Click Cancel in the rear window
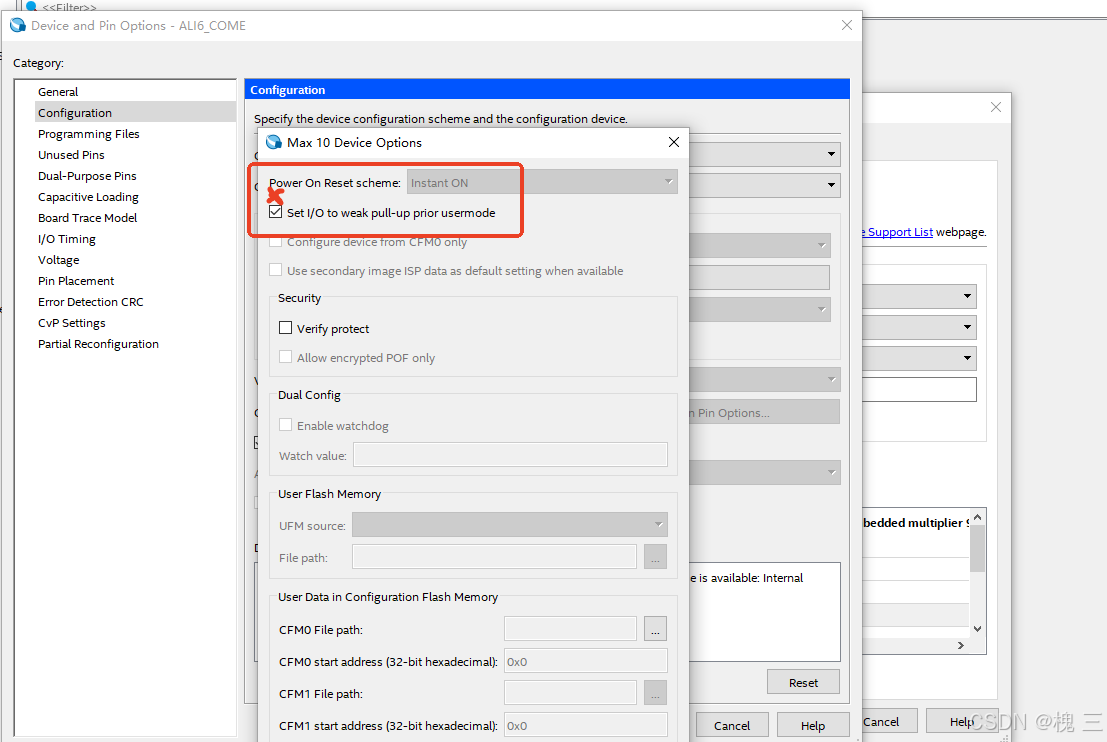1107x742 pixels. (889, 721)
